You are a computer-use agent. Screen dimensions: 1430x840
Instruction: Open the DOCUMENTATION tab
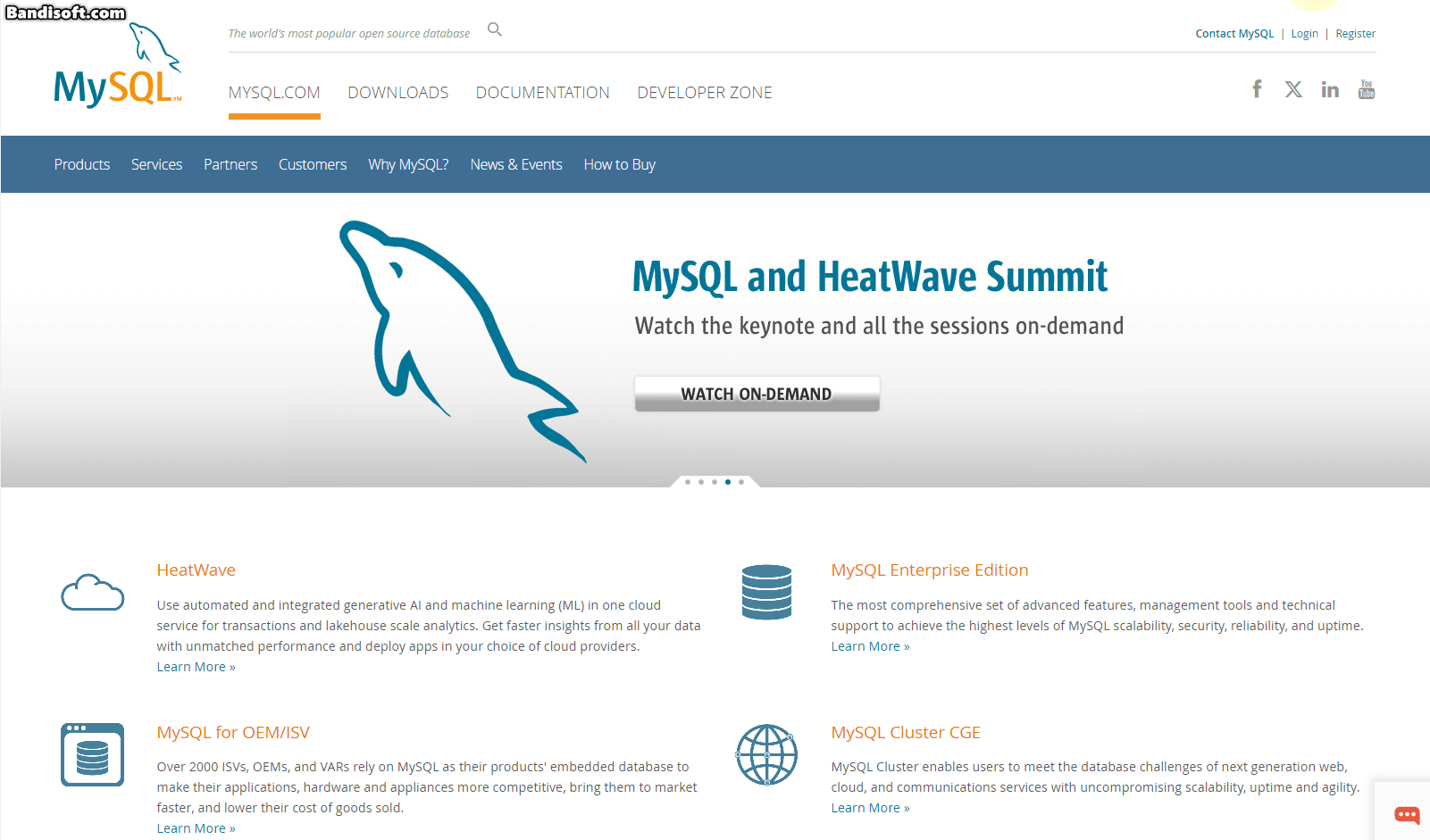click(x=543, y=93)
